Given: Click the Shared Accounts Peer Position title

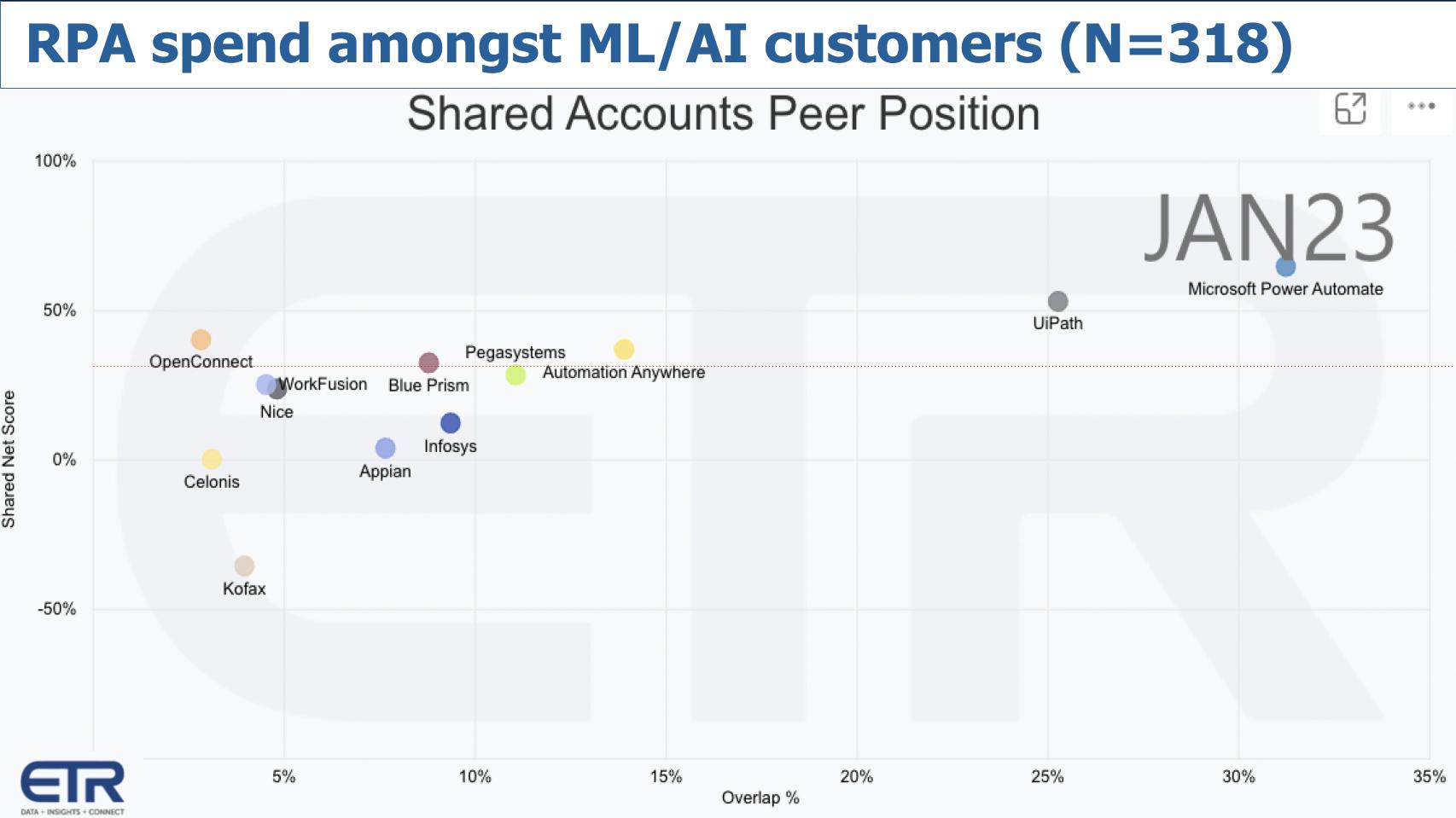Looking at the screenshot, I should (723, 113).
